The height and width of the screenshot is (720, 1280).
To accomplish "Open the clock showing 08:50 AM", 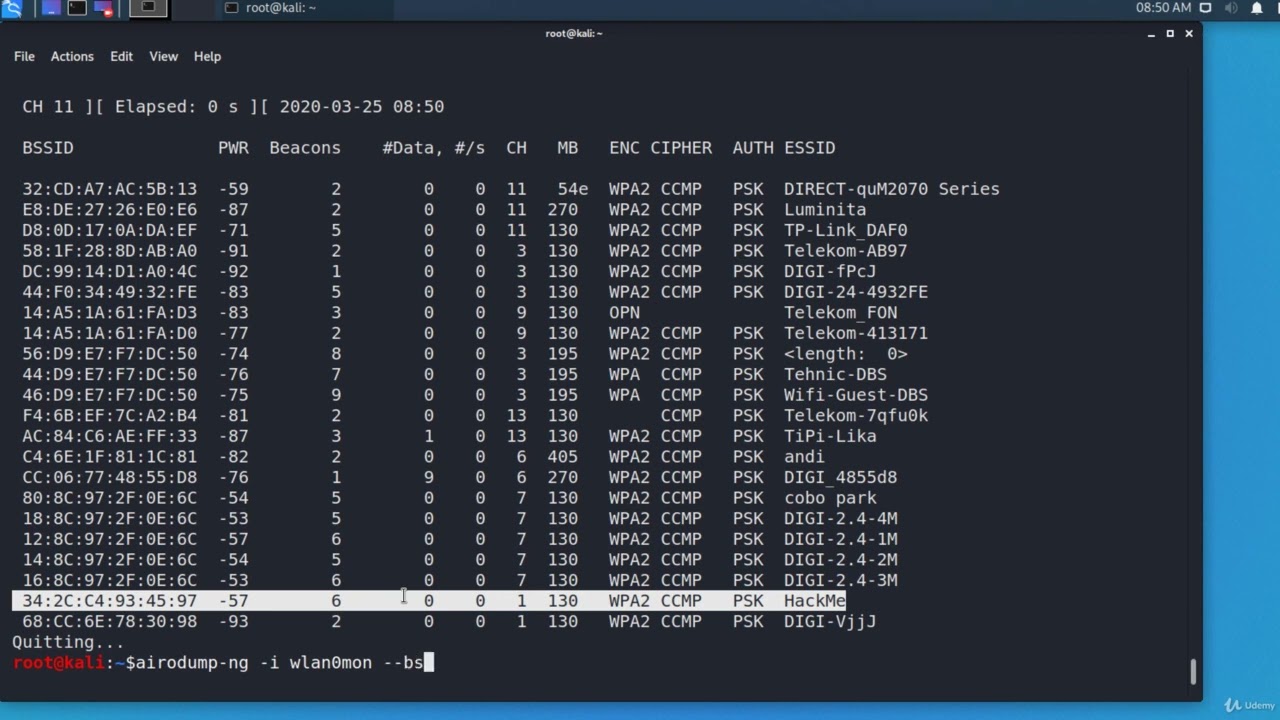I will (1163, 8).
